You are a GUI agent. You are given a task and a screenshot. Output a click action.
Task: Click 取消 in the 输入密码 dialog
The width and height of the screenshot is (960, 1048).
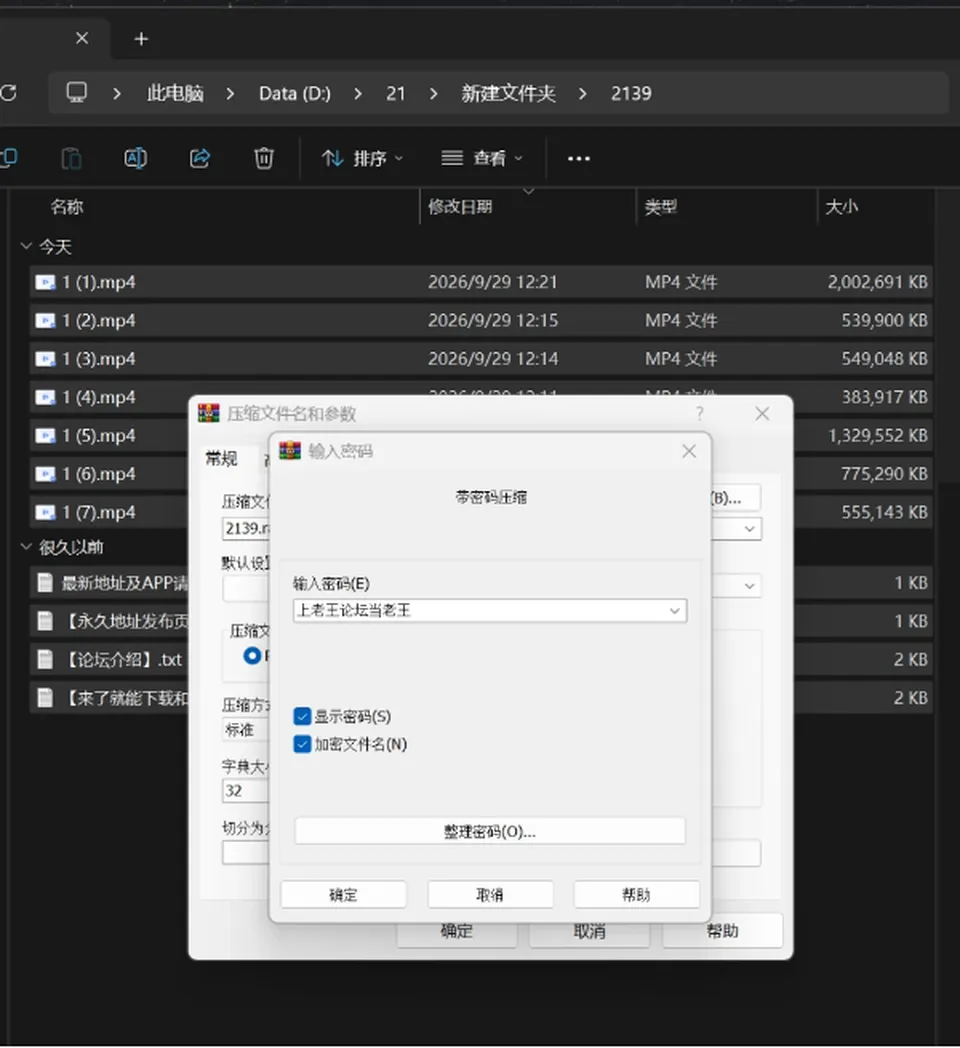tap(490, 895)
